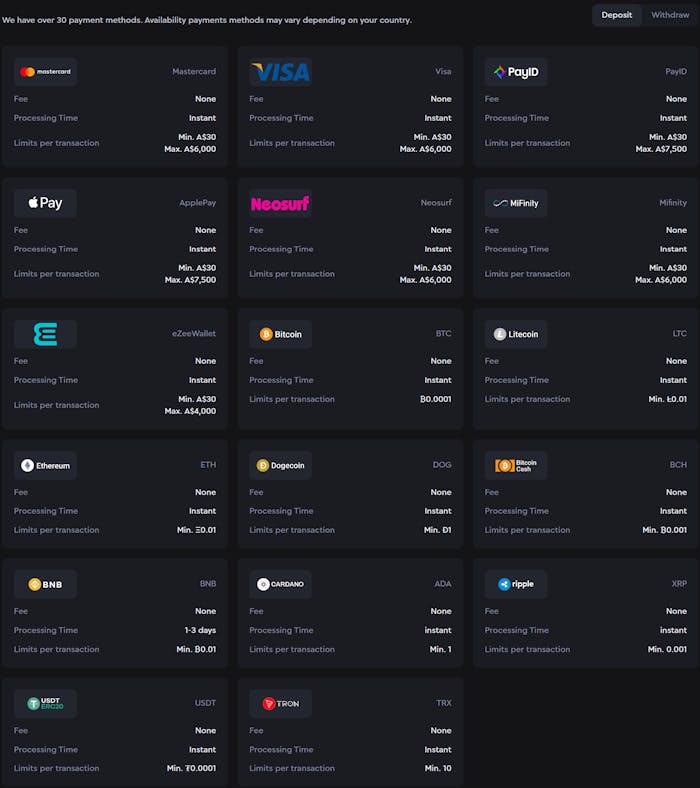Image resolution: width=700 pixels, height=788 pixels.
Task: Select the BNB logo badge
Action: pos(45,584)
